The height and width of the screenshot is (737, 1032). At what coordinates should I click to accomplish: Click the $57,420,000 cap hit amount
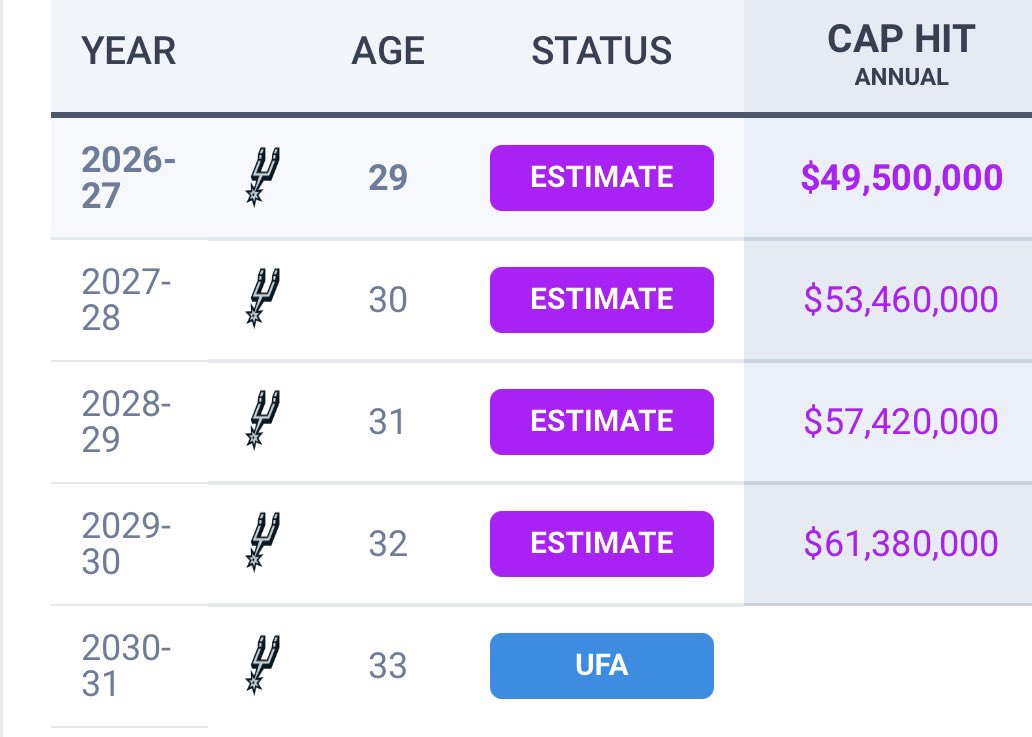coord(901,421)
